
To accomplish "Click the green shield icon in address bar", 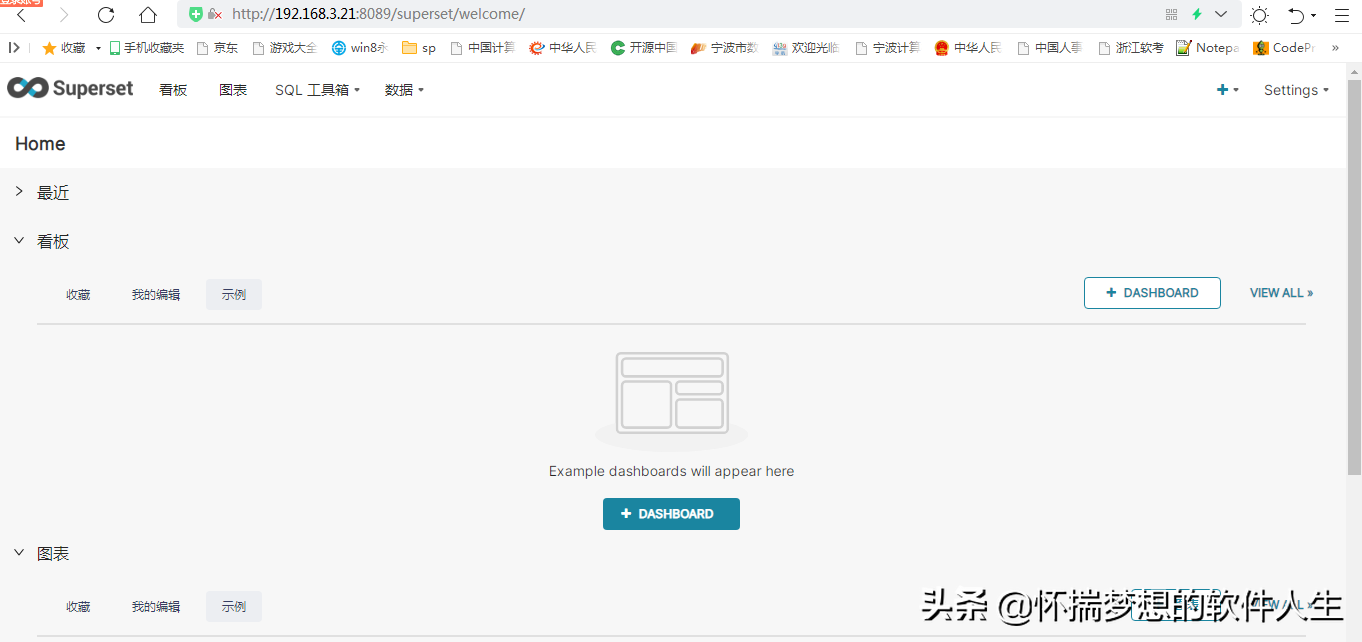I will [x=196, y=14].
